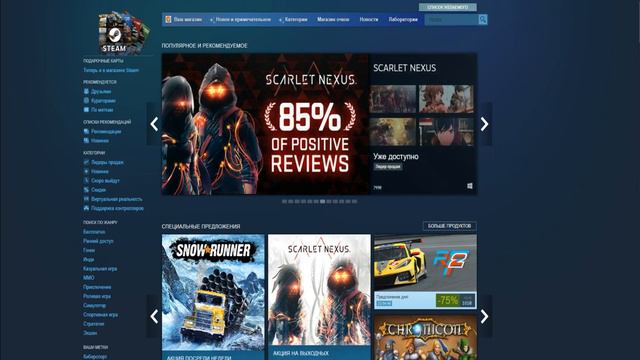This screenshot has height=360, width=640.
Task: Browse the Спортивная игра genre
Action: (100, 315)
